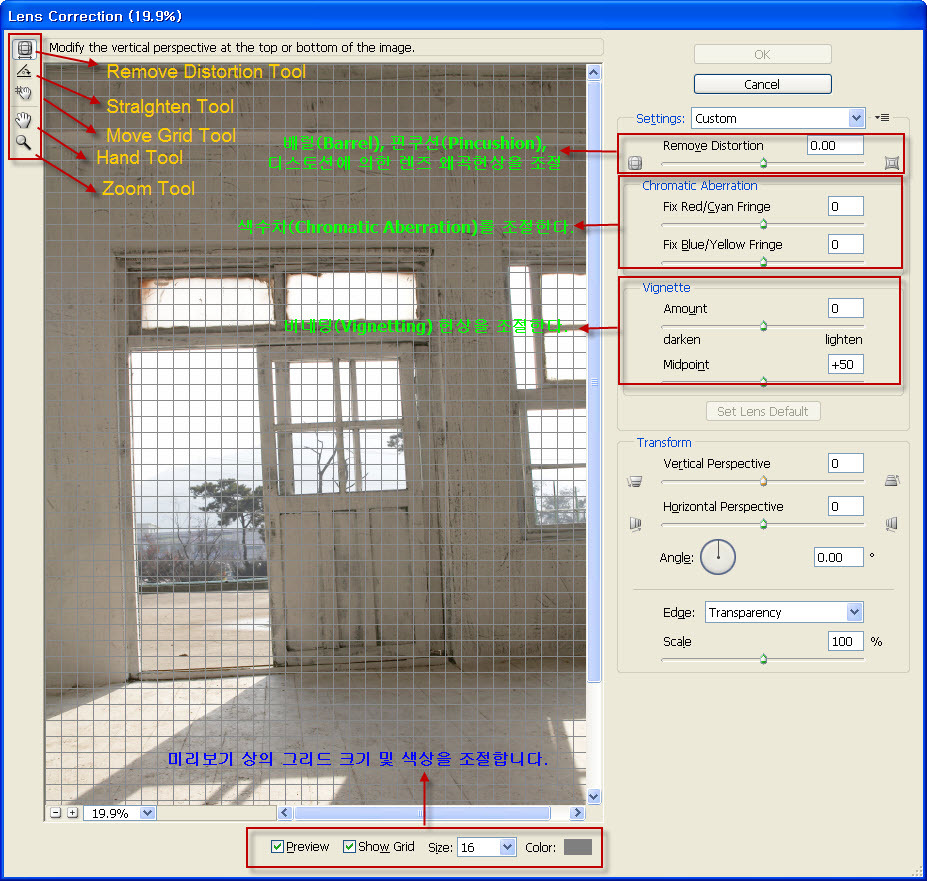Click the Vignette Amount value field
This screenshot has height=881, width=927.
pos(845,308)
